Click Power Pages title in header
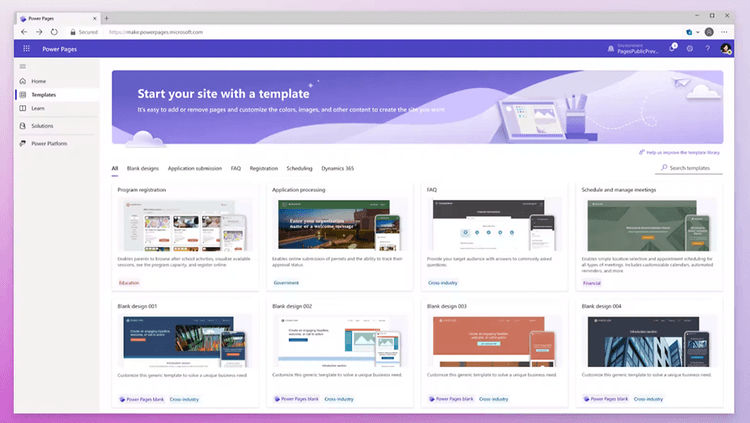750x423 pixels. pos(59,49)
